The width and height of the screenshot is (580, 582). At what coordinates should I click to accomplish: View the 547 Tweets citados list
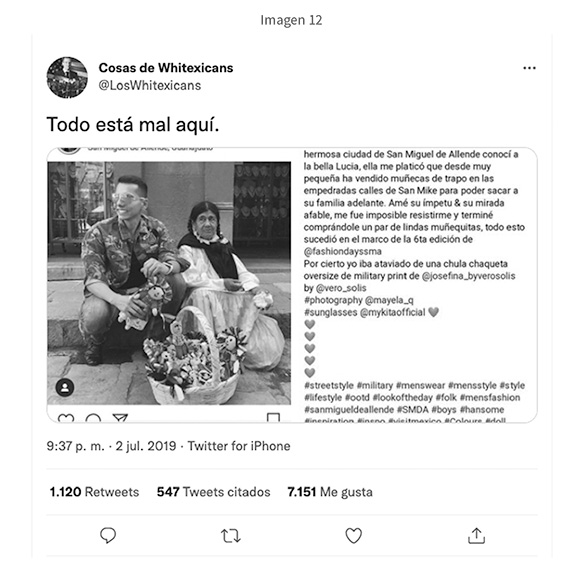pos(213,492)
